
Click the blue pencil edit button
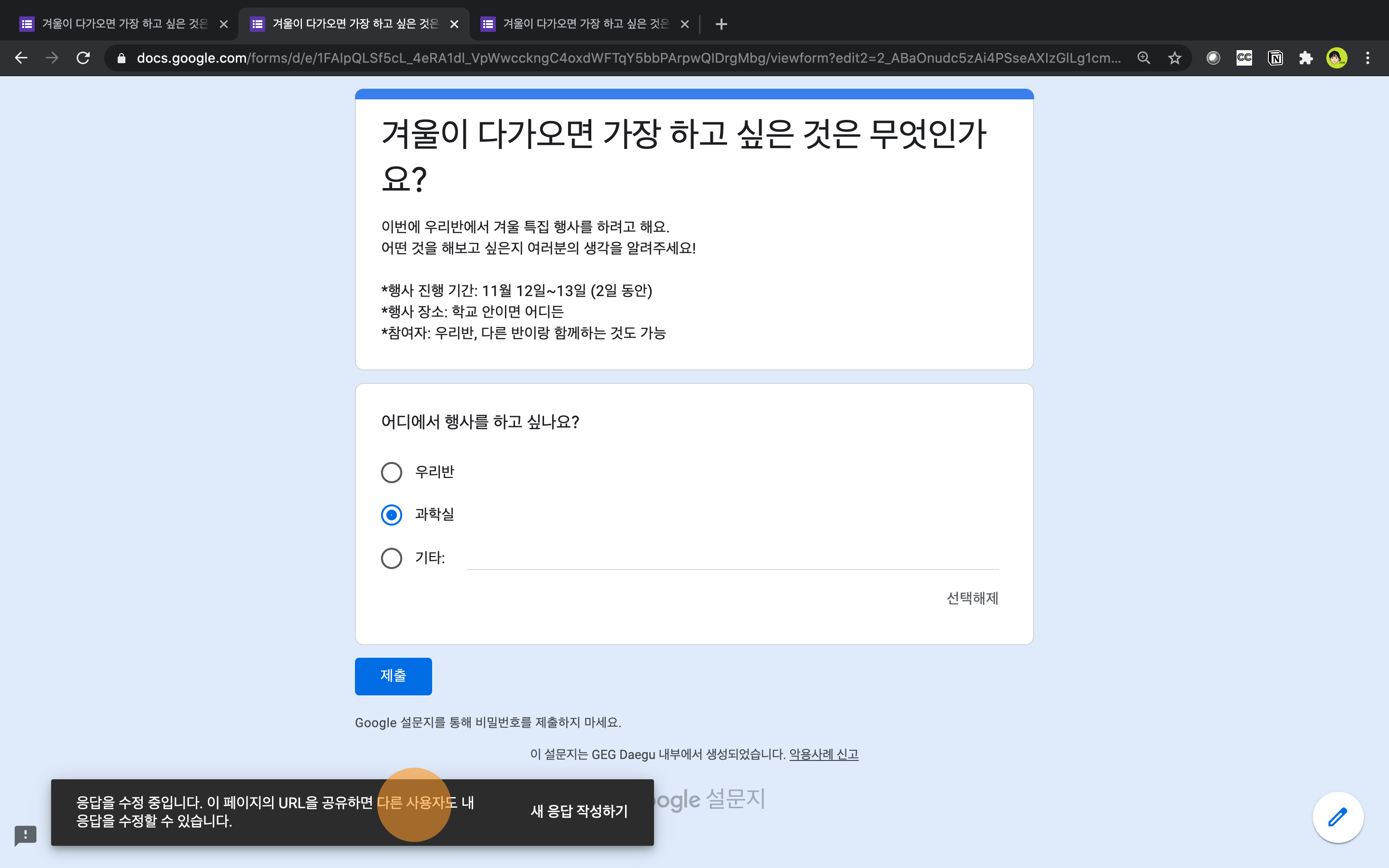click(1337, 817)
